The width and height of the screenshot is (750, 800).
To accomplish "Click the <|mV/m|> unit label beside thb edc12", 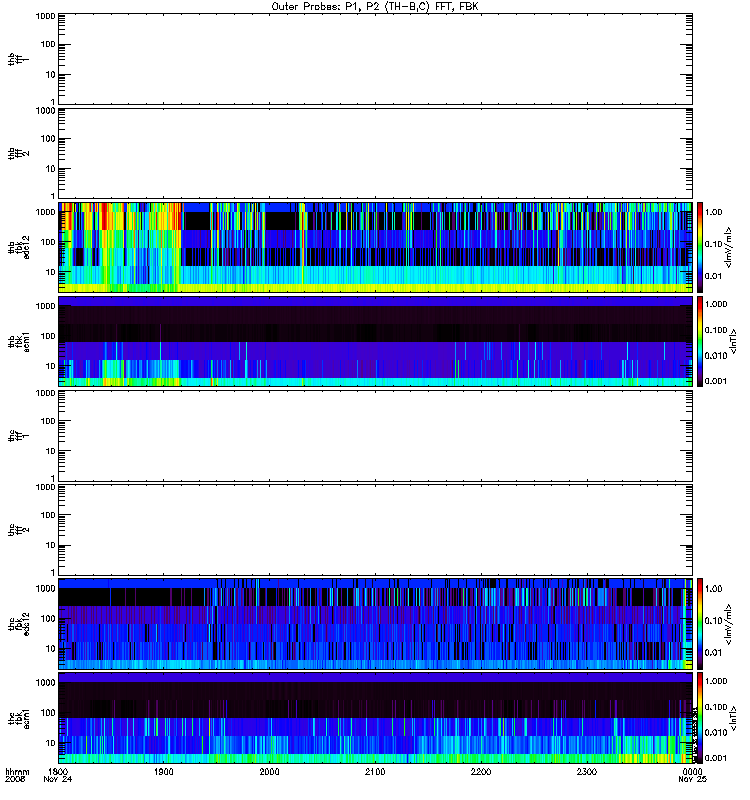I will pos(729,247).
